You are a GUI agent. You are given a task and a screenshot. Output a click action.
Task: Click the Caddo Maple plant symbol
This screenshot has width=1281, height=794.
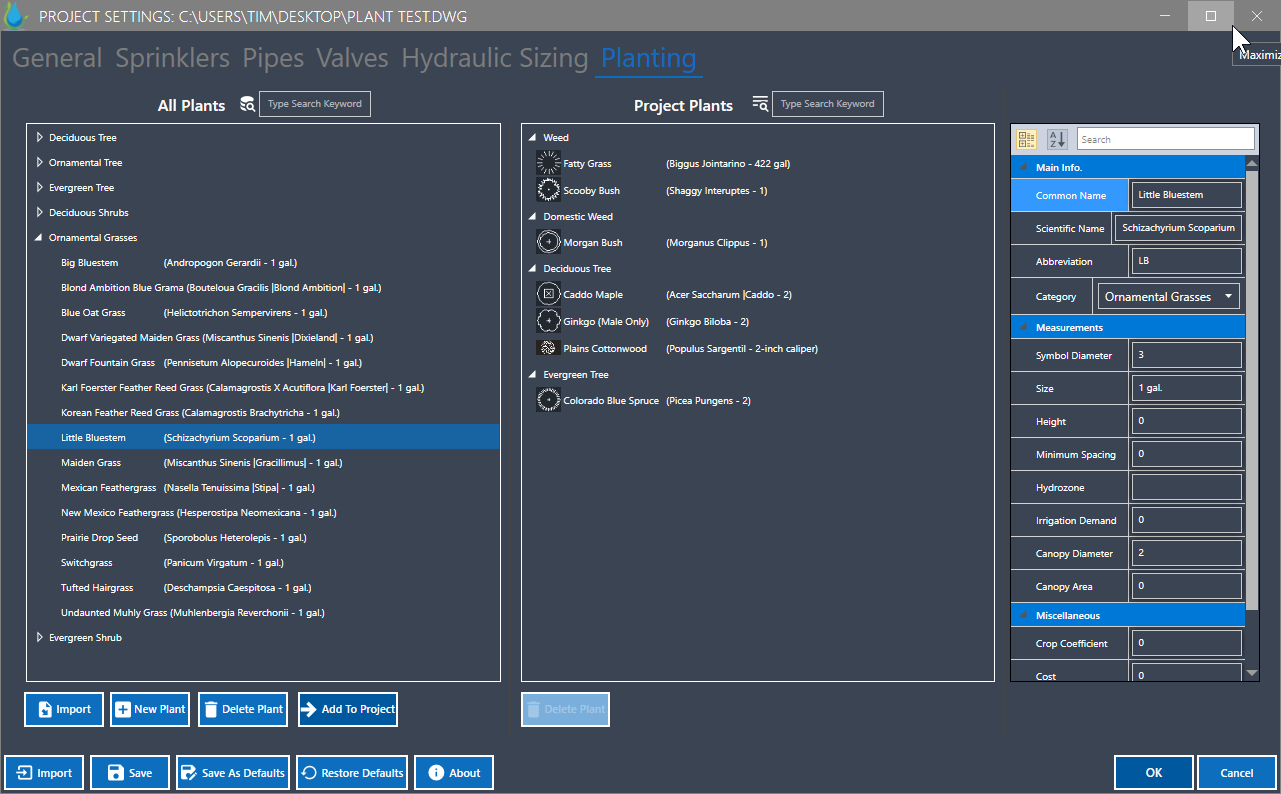coord(548,294)
